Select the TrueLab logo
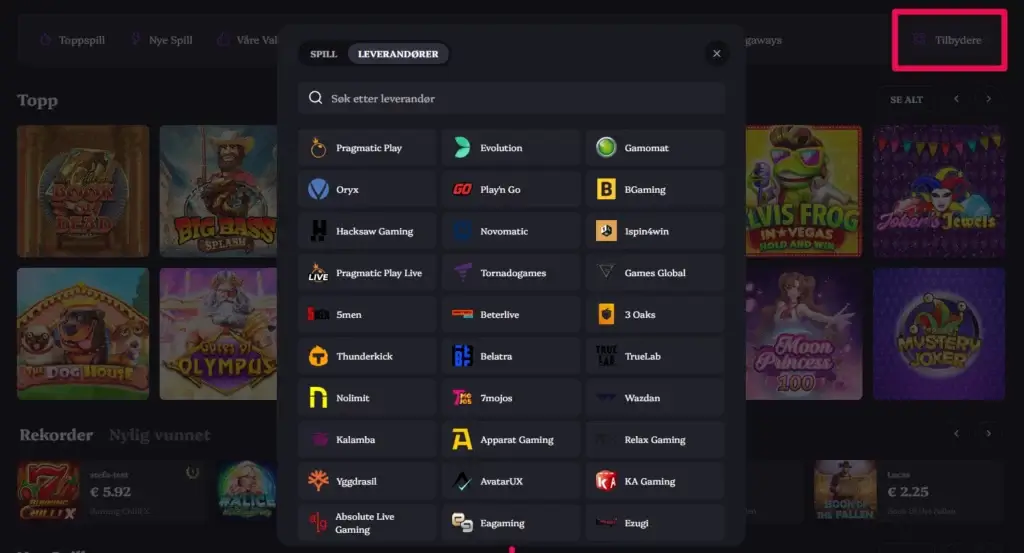Viewport: 1024px width, 553px height. pos(606,356)
